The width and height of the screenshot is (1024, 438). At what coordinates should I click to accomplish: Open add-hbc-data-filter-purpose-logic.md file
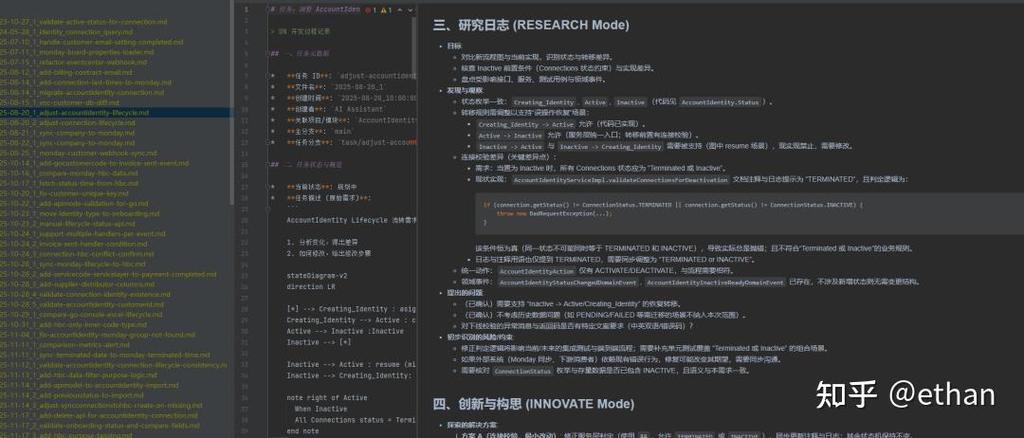pyautogui.click(x=79, y=375)
